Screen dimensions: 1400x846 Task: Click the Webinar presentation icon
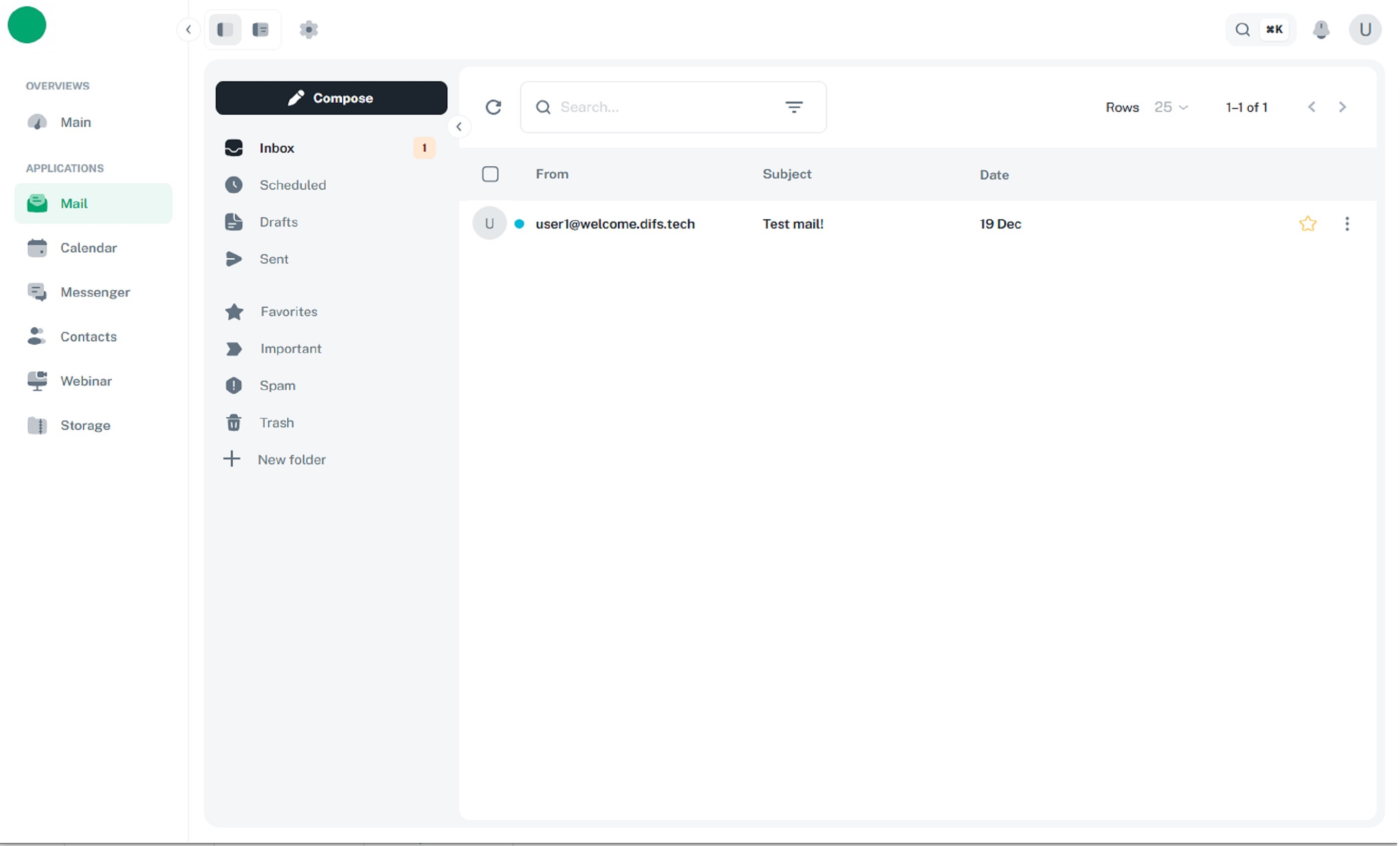click(37, 381)
